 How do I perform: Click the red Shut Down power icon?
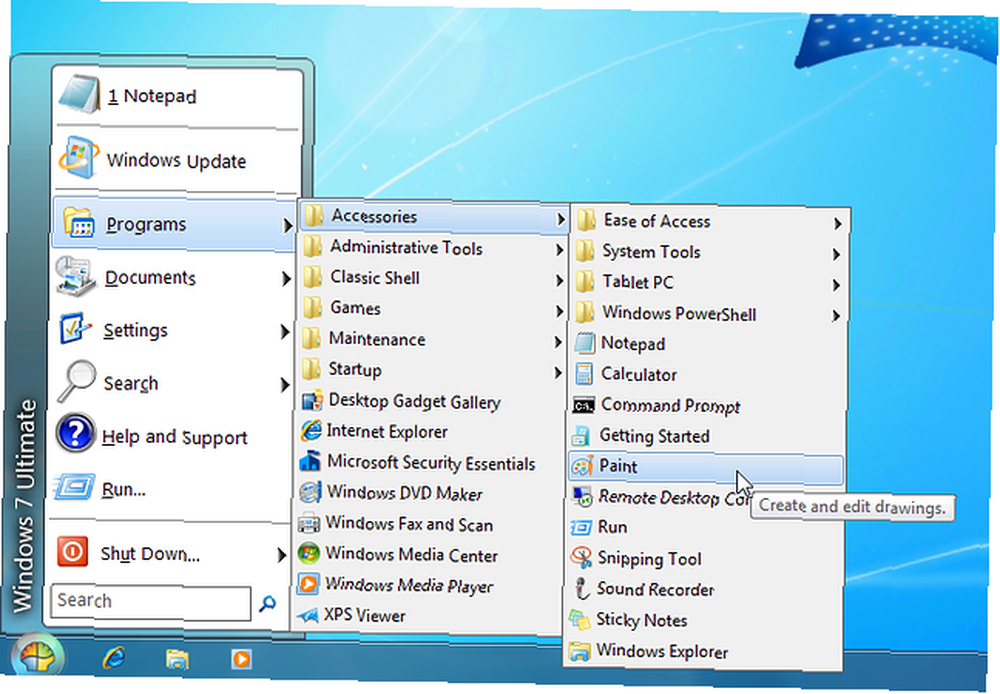[72, 551]
